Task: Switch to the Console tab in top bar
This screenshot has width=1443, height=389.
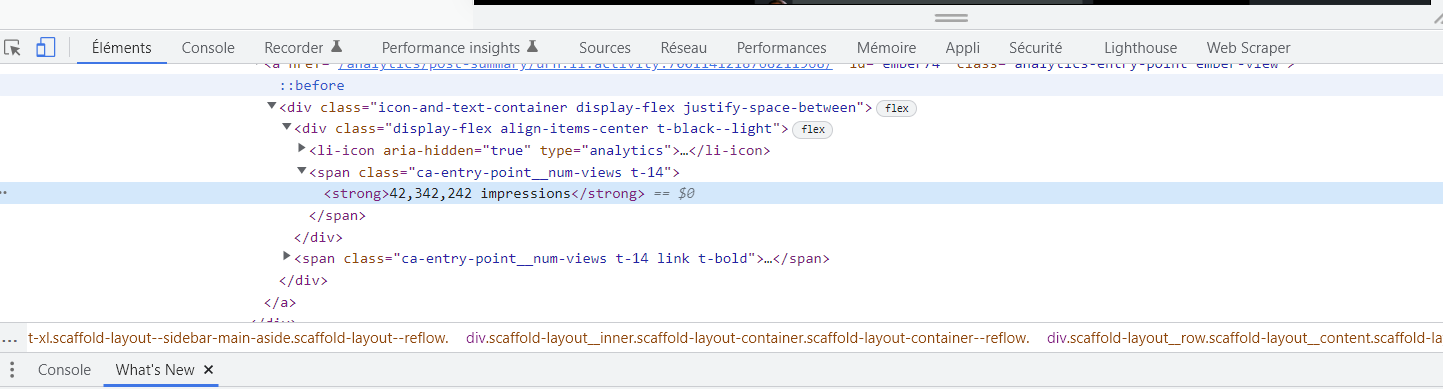Action: [208, 47]
